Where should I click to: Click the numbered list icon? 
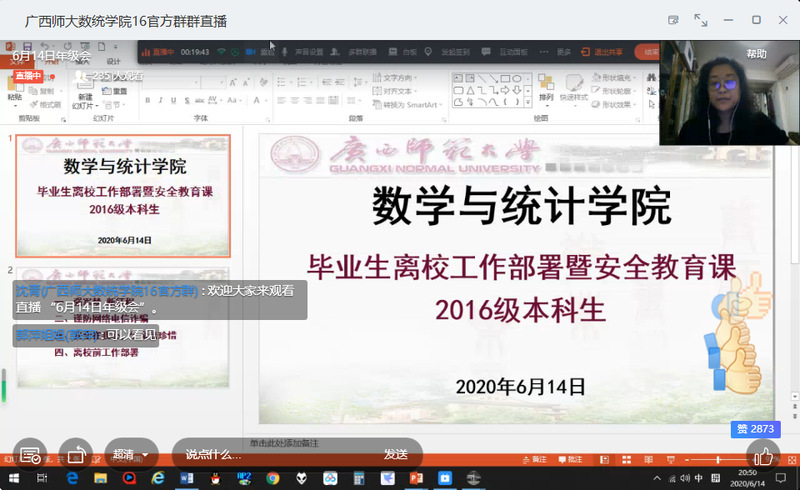[303, 82]
